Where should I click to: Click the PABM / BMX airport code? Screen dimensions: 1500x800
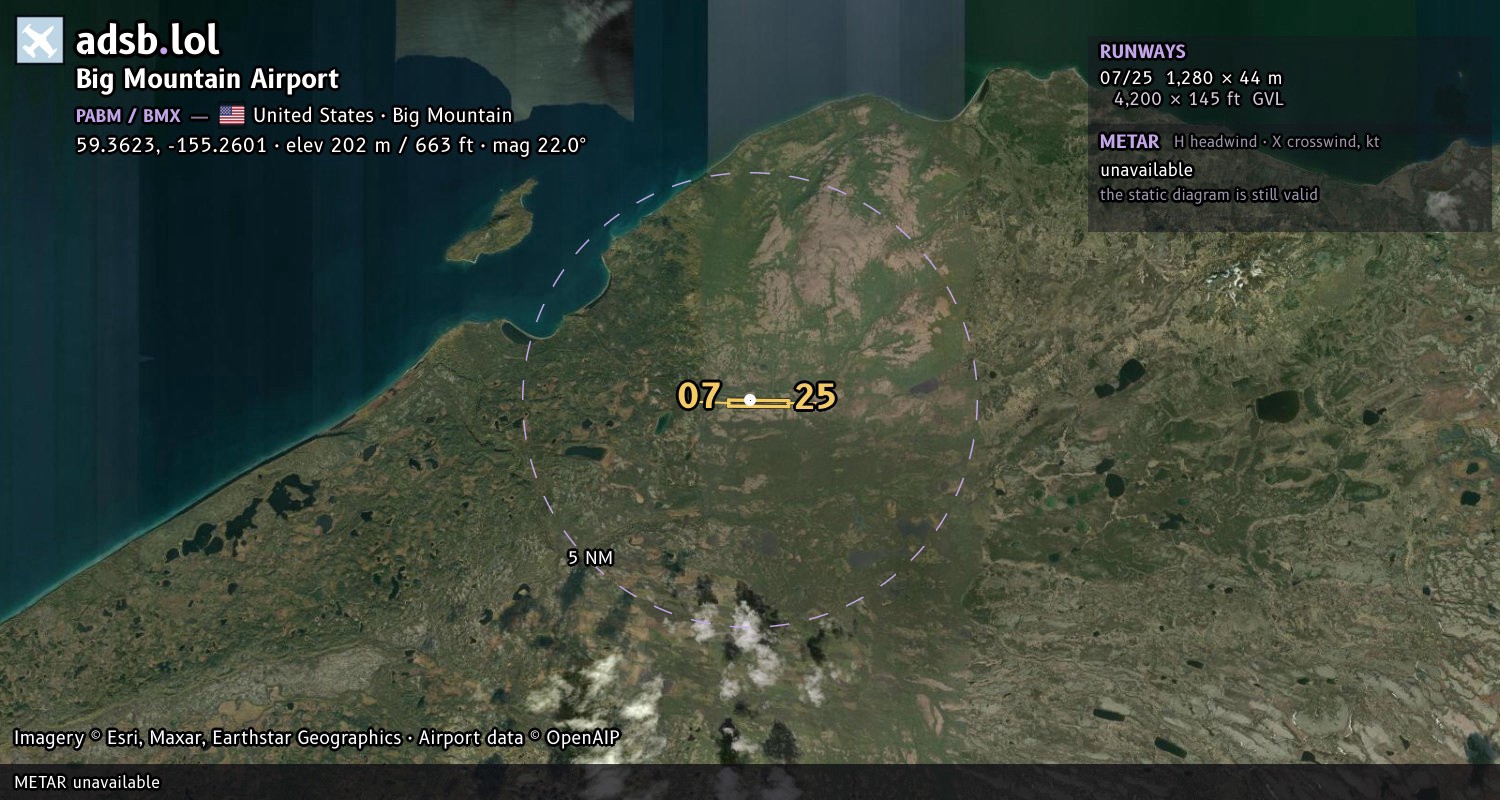(x=128, y=116)
